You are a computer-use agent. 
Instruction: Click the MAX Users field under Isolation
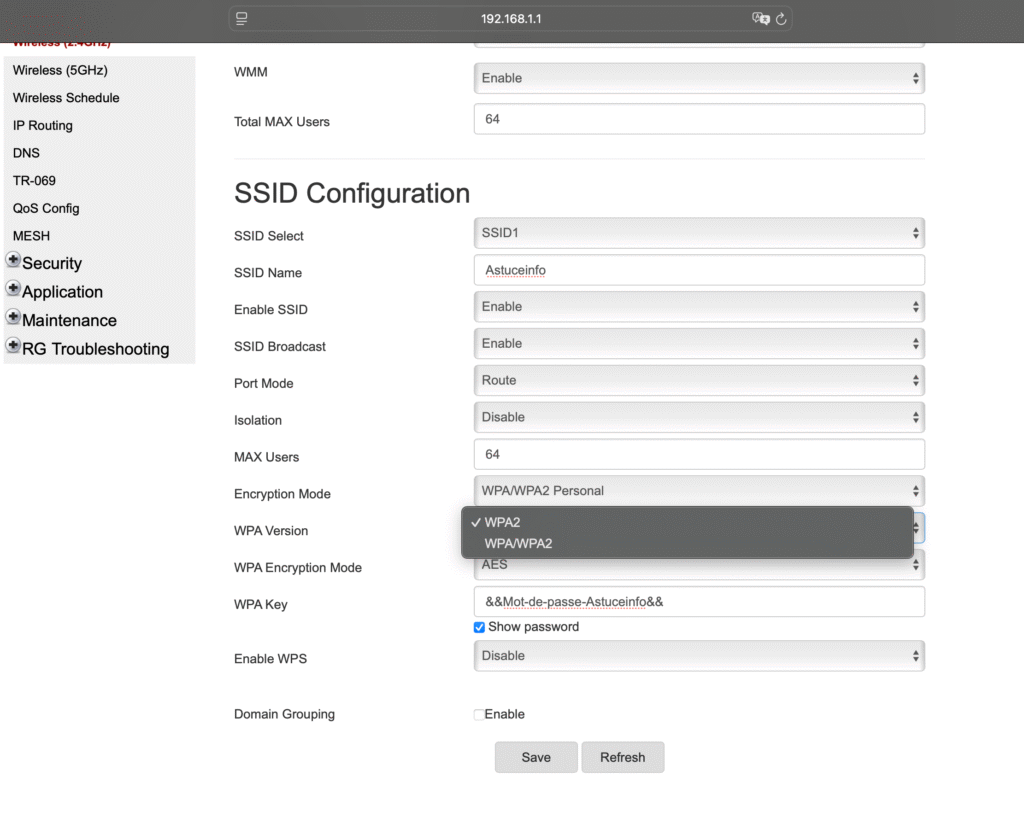pyautogui.click(x=699, y=454)
